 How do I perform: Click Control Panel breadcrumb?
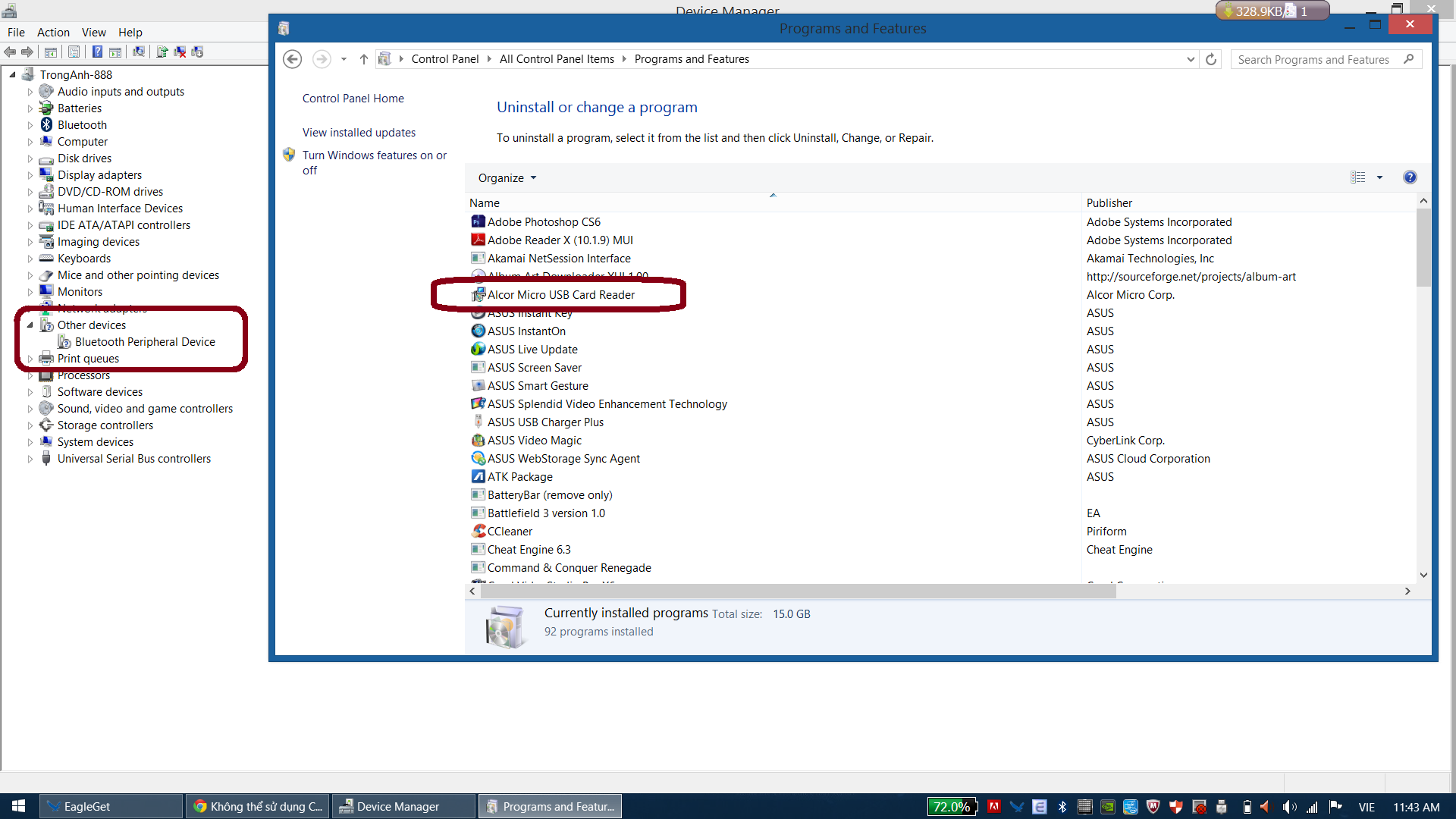pyautogui.click(x=445, y=59)
